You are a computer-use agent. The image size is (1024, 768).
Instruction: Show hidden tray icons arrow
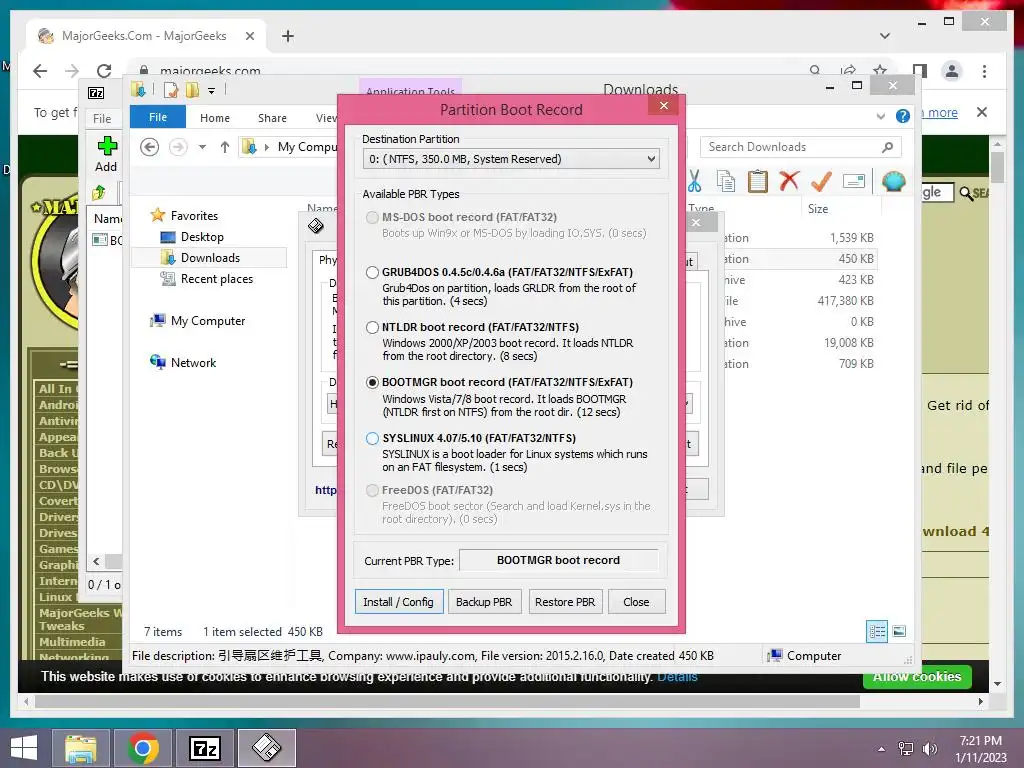click(881, 749)
